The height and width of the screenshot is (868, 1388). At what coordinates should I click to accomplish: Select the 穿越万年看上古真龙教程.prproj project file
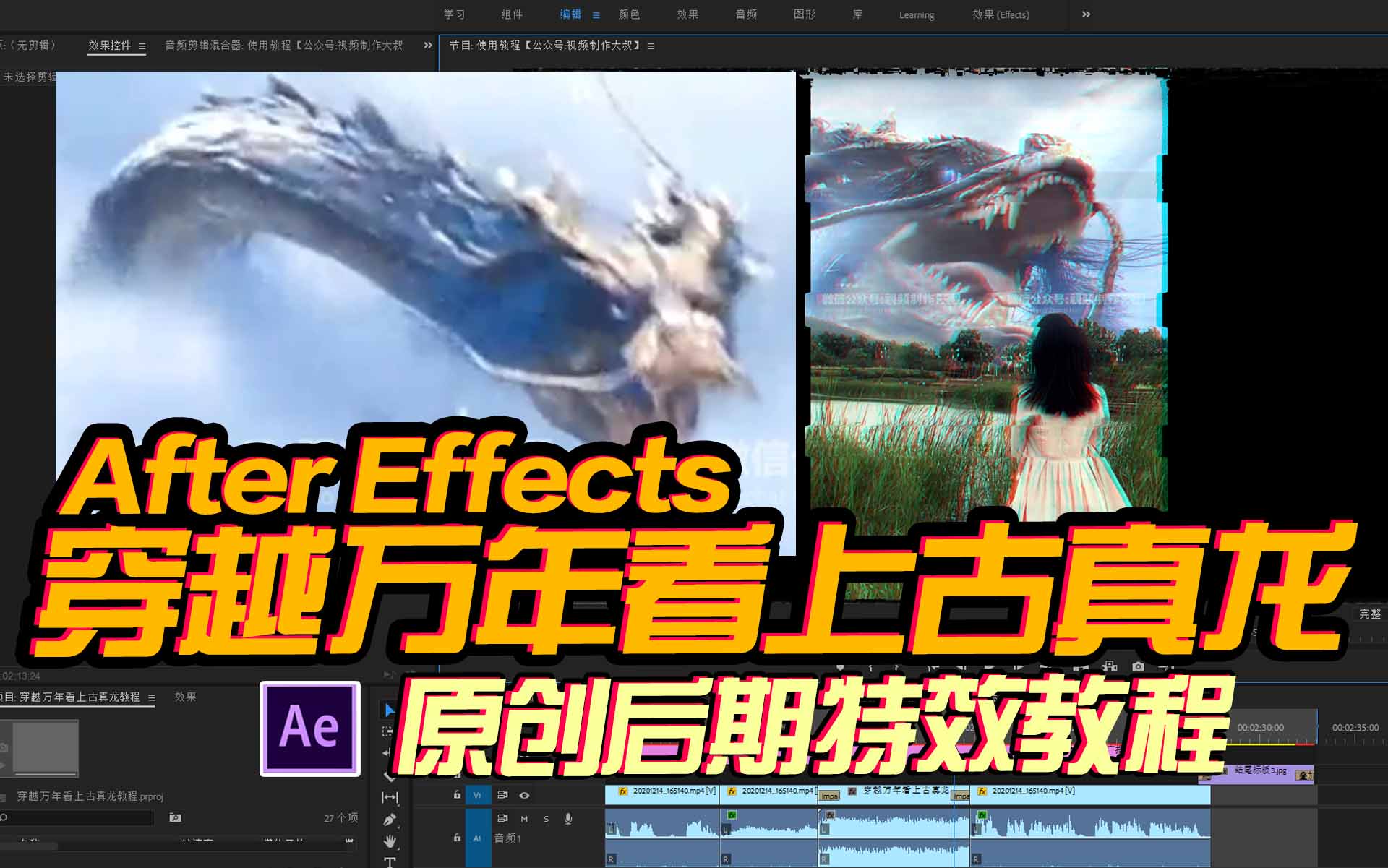(90, 796)
